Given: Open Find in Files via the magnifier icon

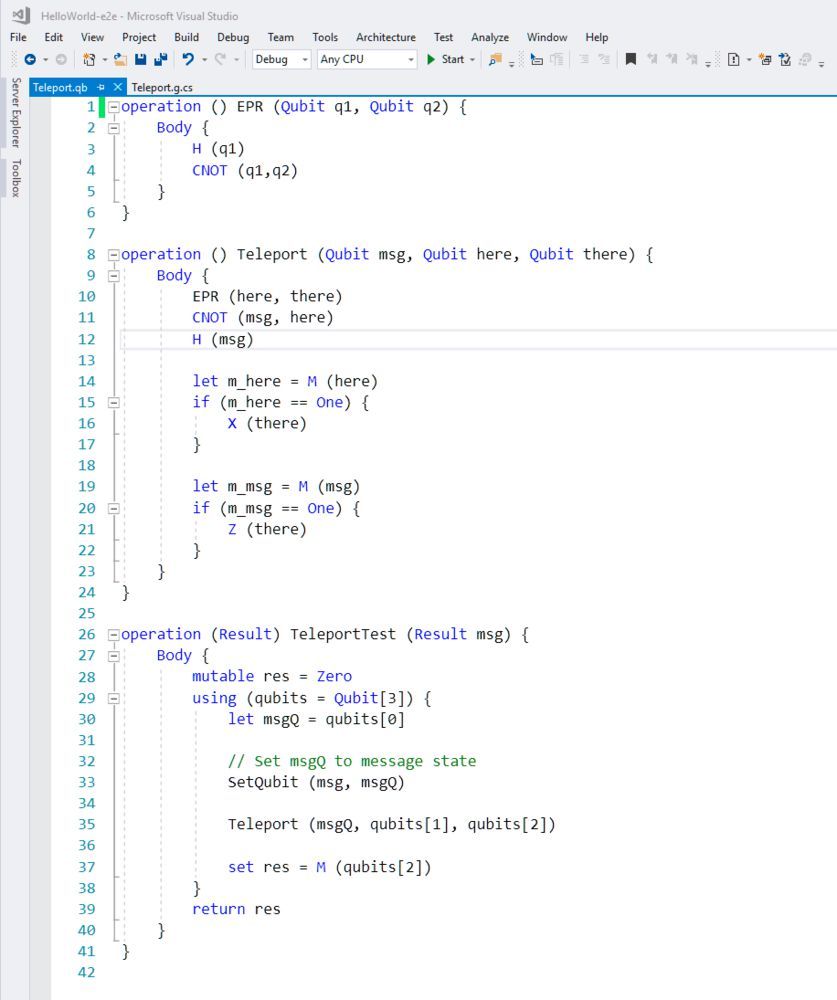Looking at the screenshot, I should point(492,60).
